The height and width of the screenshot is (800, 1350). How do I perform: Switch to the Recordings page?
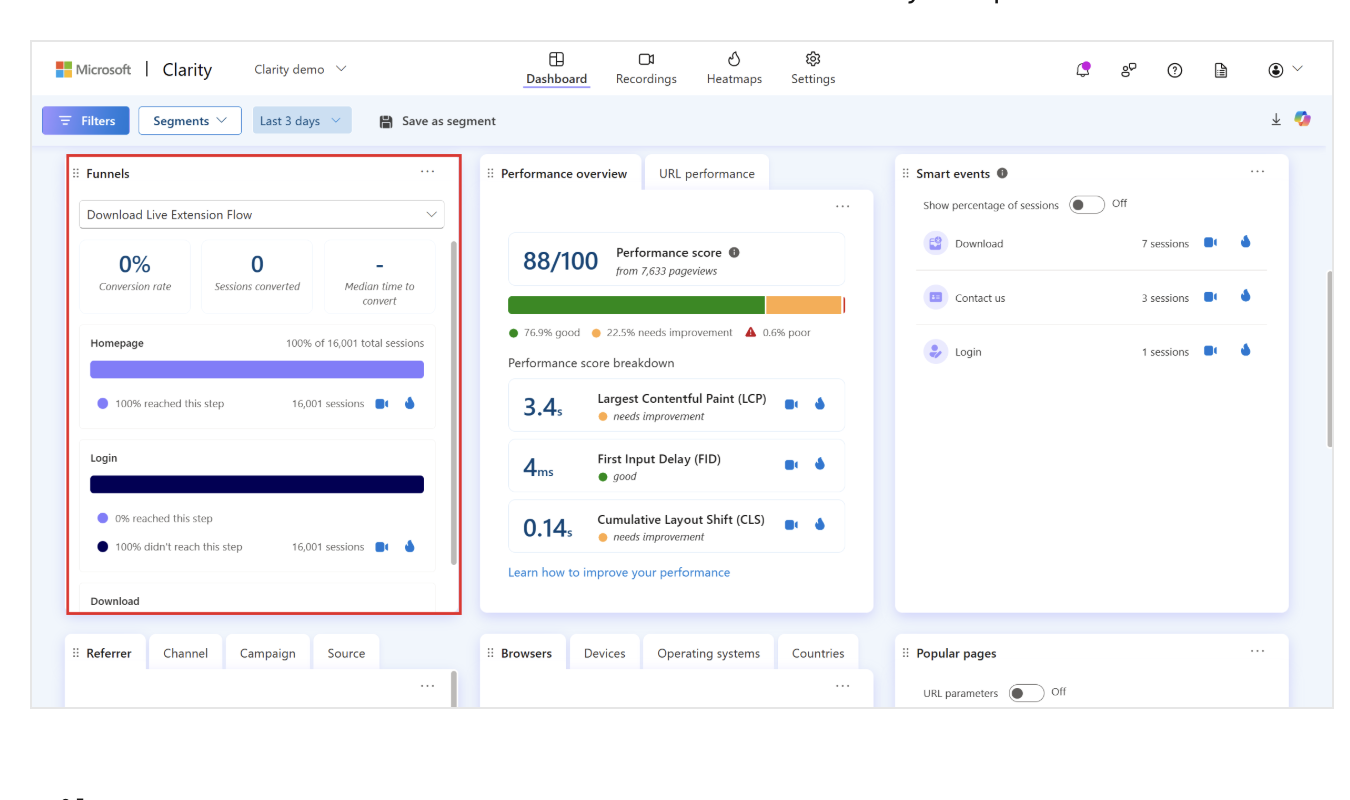(x=646, y=68)
